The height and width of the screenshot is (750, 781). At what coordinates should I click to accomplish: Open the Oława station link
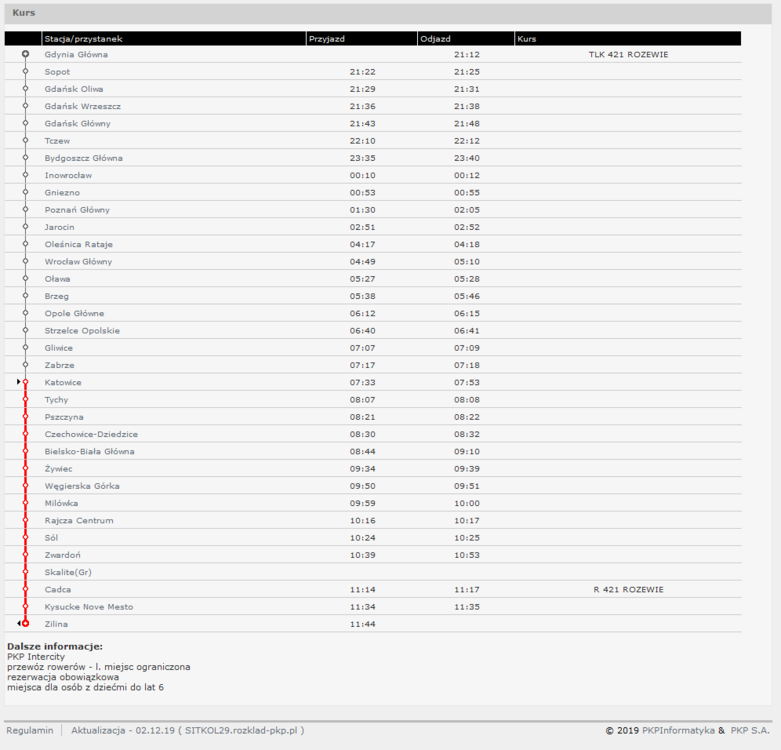[57, 279]
